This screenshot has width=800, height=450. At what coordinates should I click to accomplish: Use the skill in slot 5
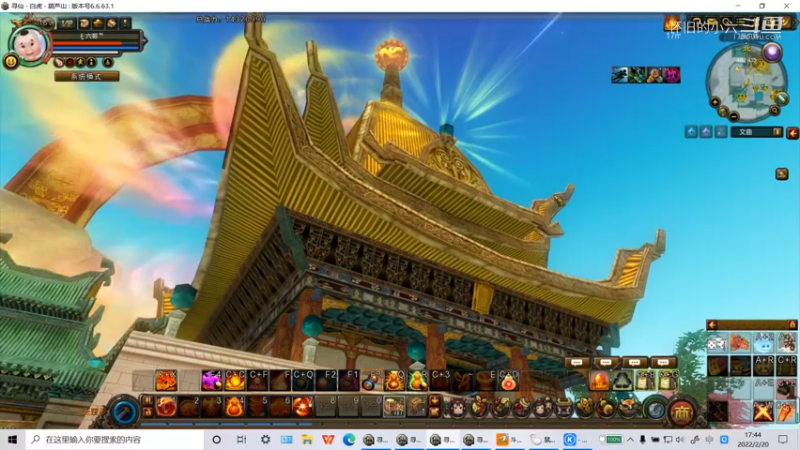[x=258, y=407]
